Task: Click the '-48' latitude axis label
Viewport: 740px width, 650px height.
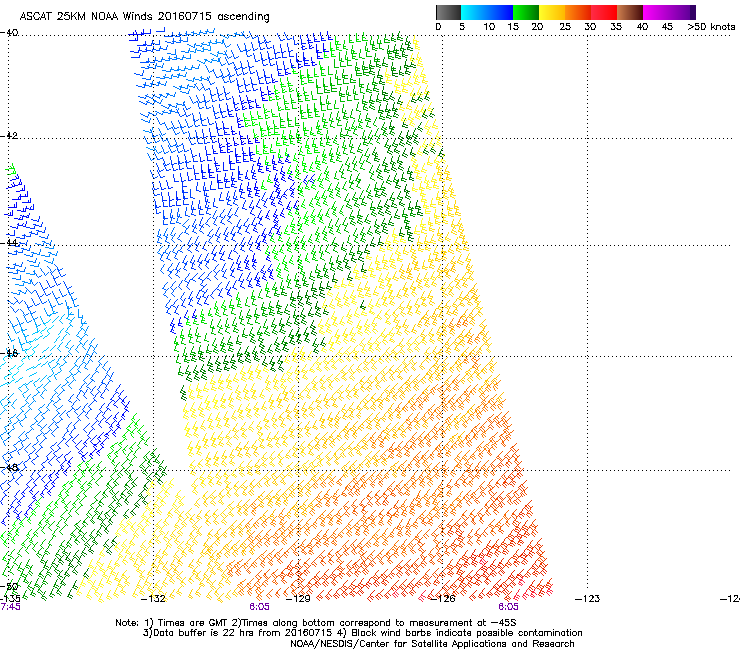Action: [x=9, y=467]
